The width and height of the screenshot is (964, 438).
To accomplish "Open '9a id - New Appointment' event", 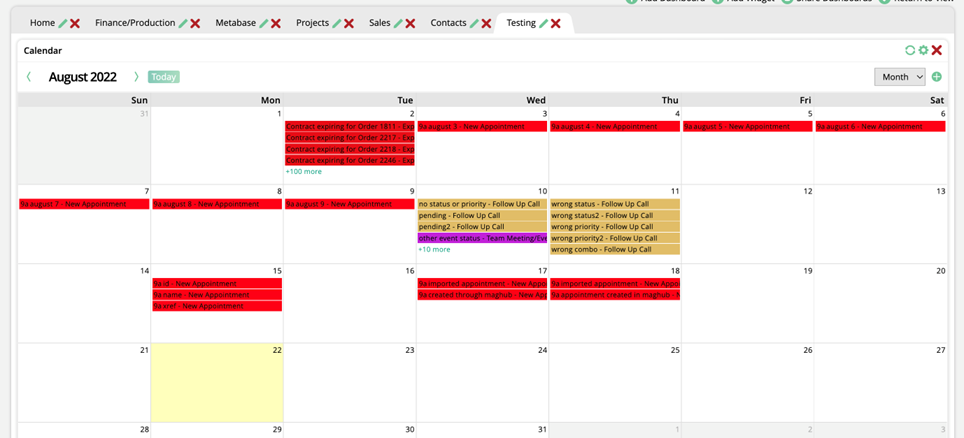I will pos(217,284).
